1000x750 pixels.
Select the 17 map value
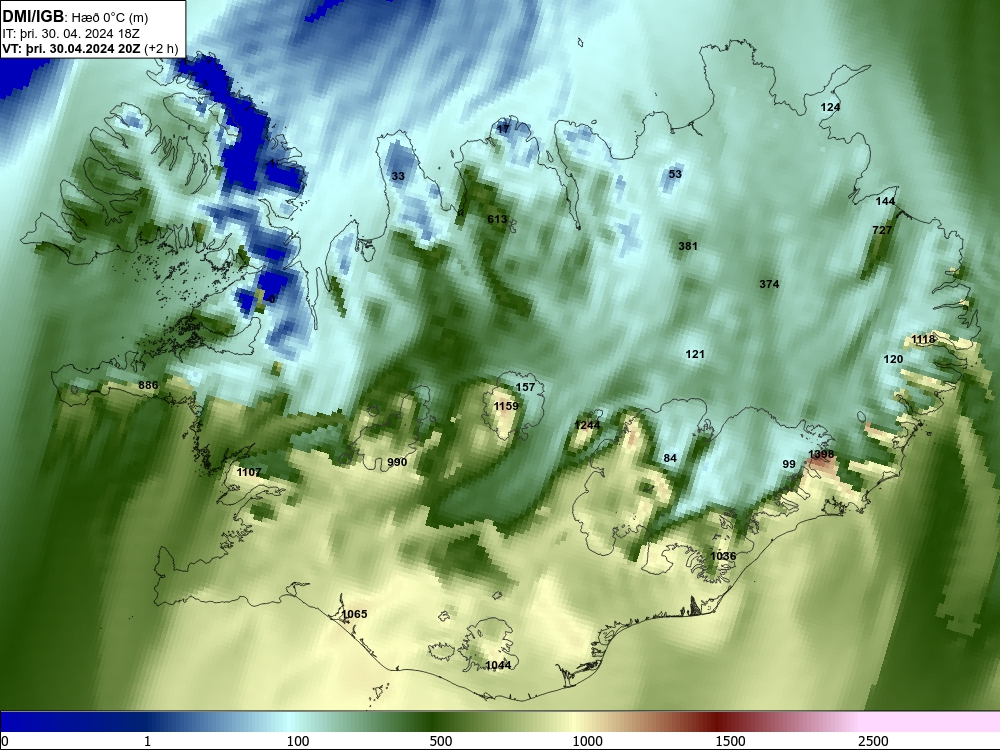coord(503,129)
